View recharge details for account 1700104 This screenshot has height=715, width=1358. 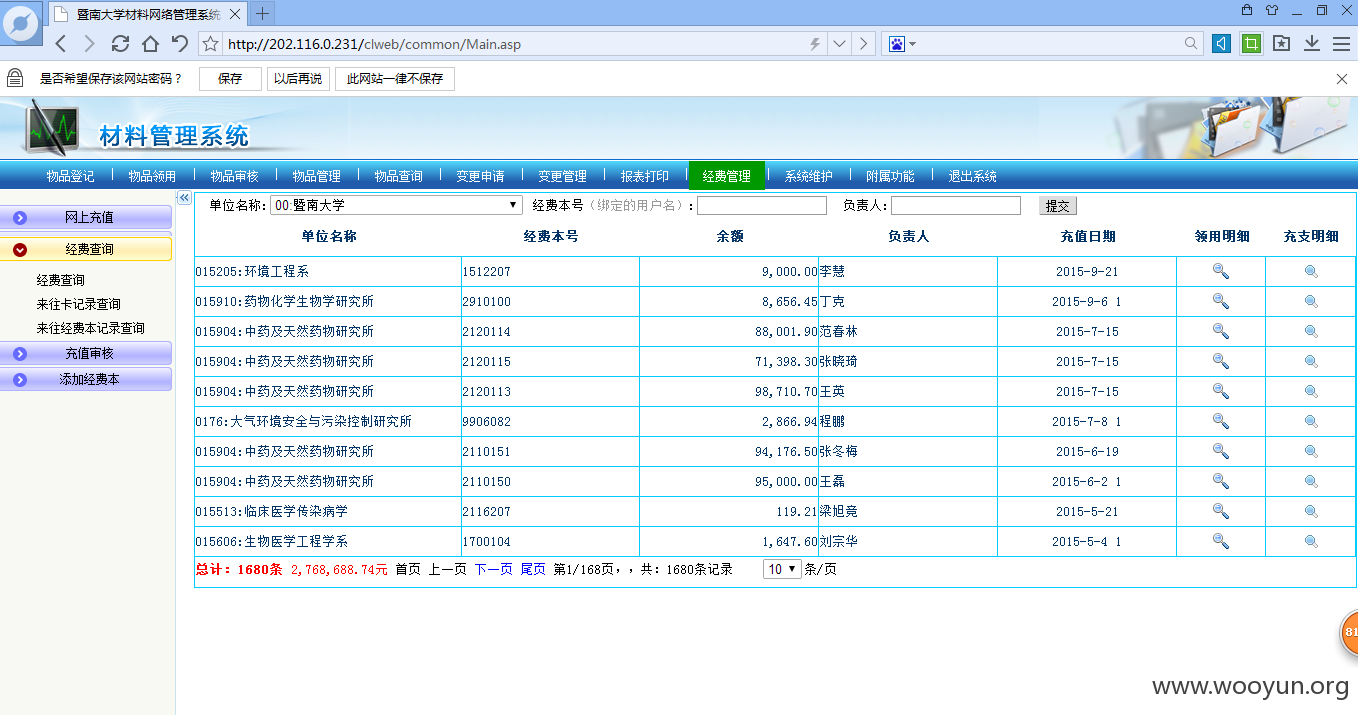[1311, 541]
